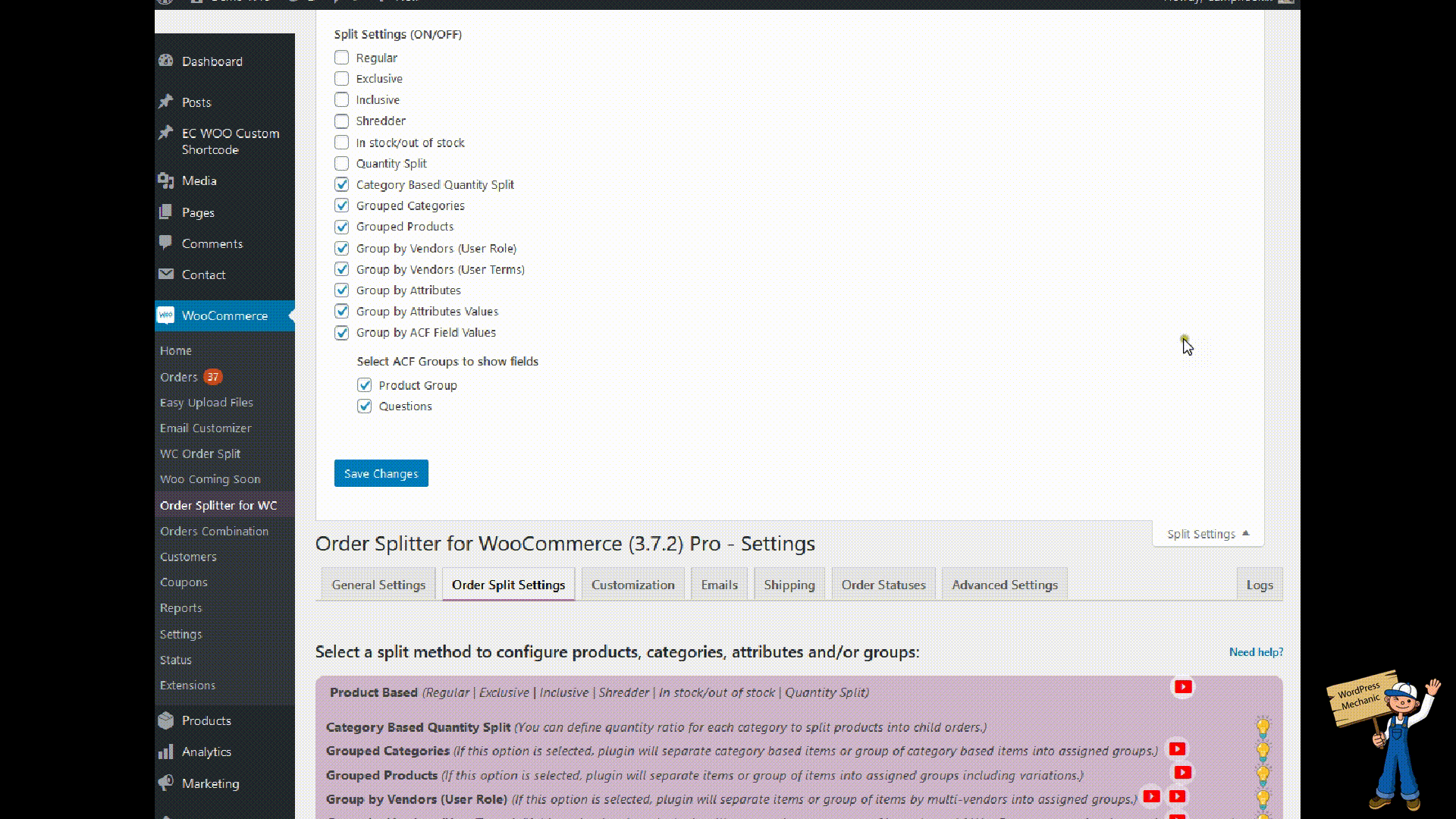
Task: Enable the Quantity Split checkbox
Action: 342,163
